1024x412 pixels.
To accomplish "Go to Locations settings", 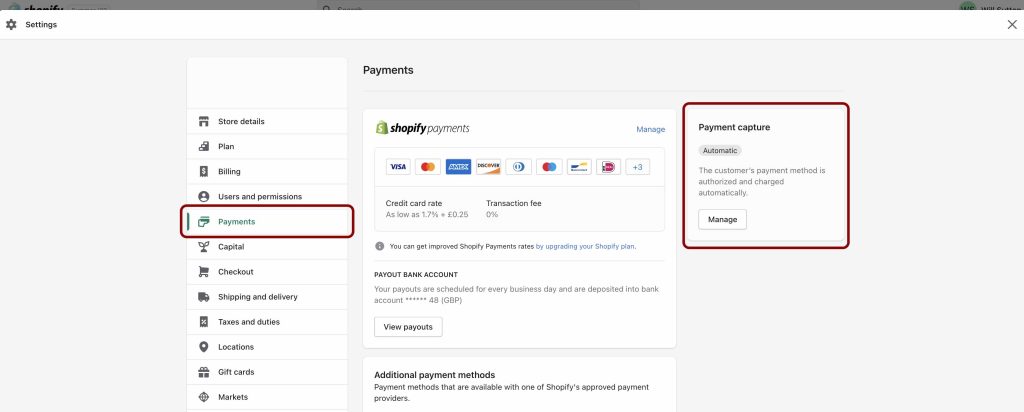I will coord(267,347).
